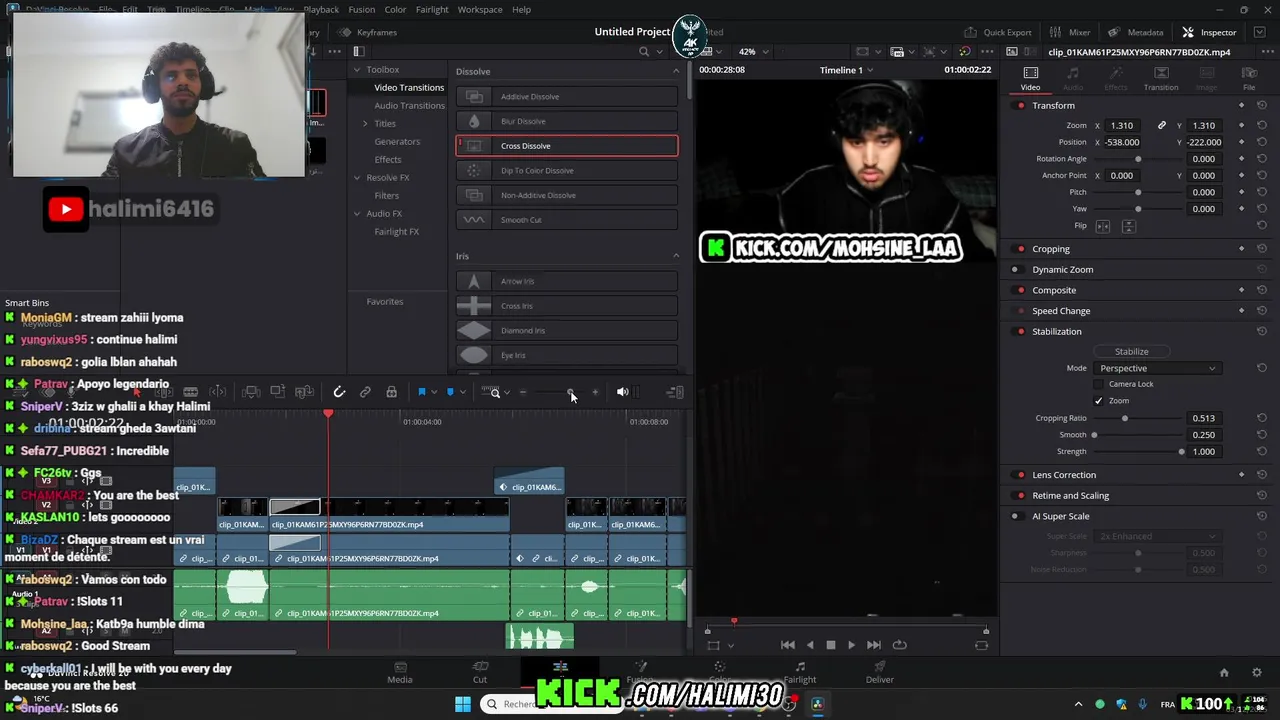The height and width of the screenshot is (720, 1280).
Task: Open the Help menu
Action: pos(521,9)
